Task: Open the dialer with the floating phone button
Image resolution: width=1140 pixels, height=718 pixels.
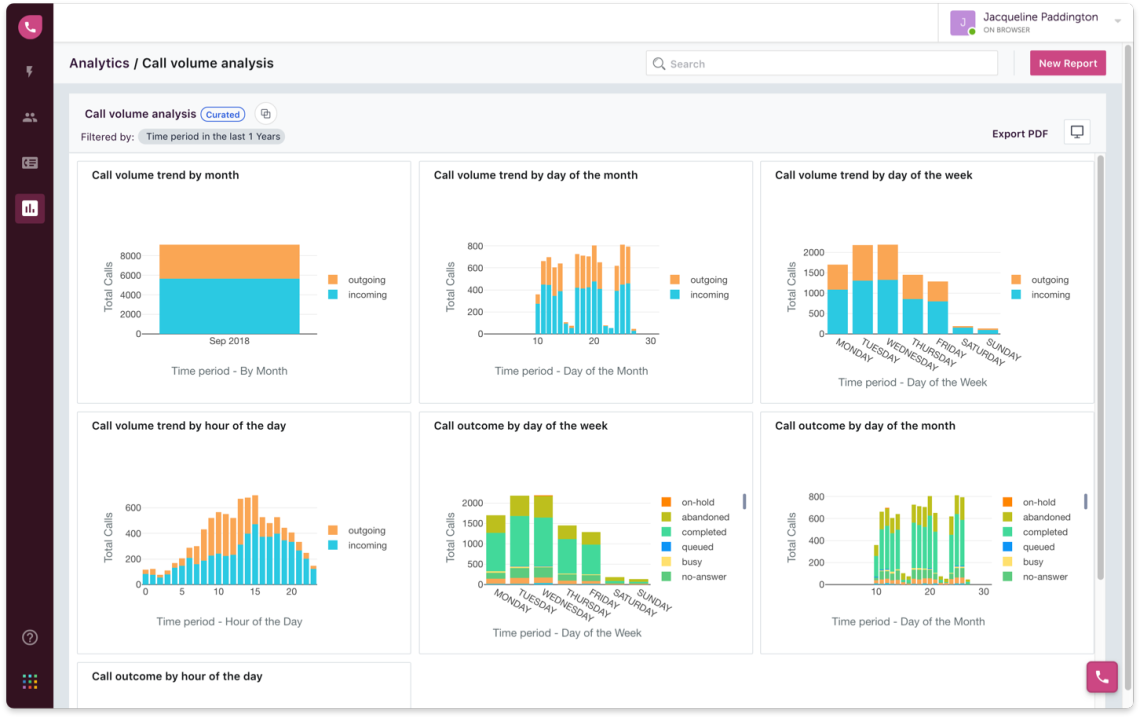Action: pyautogui.click(x=1101, y=677)
